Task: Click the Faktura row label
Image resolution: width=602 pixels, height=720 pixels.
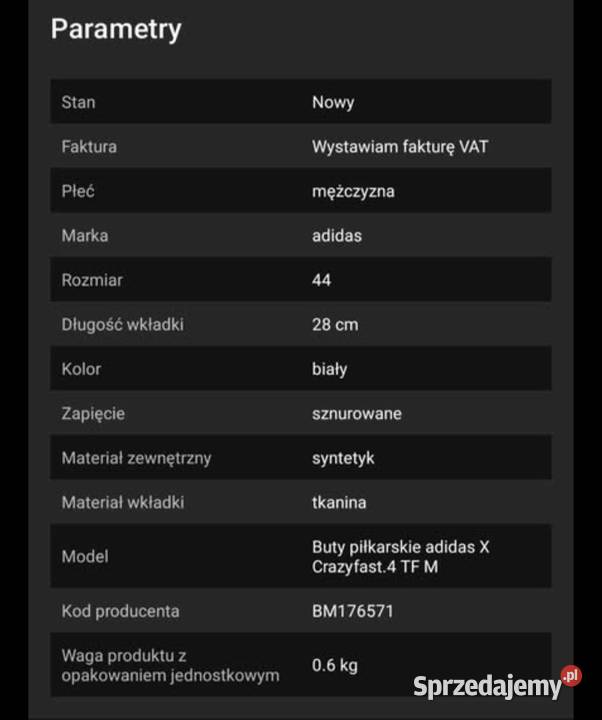Action: tap(89, 147)
